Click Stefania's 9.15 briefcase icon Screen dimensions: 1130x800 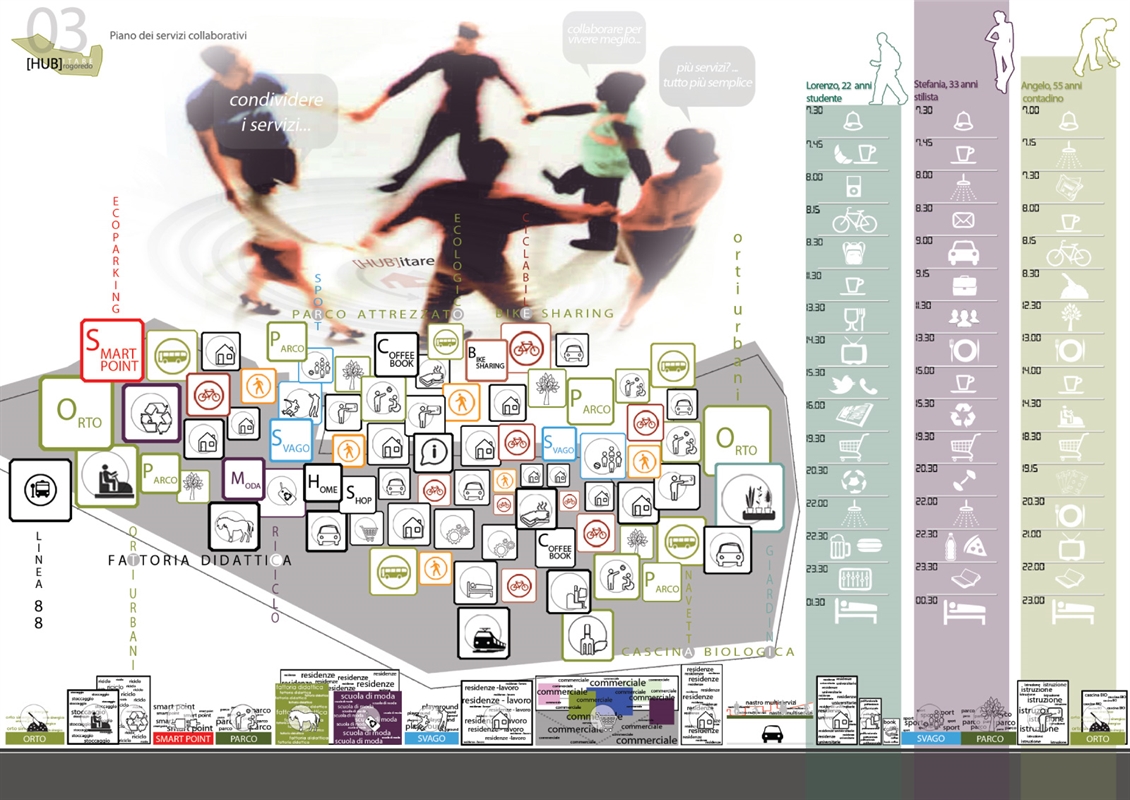coord(964,285)
